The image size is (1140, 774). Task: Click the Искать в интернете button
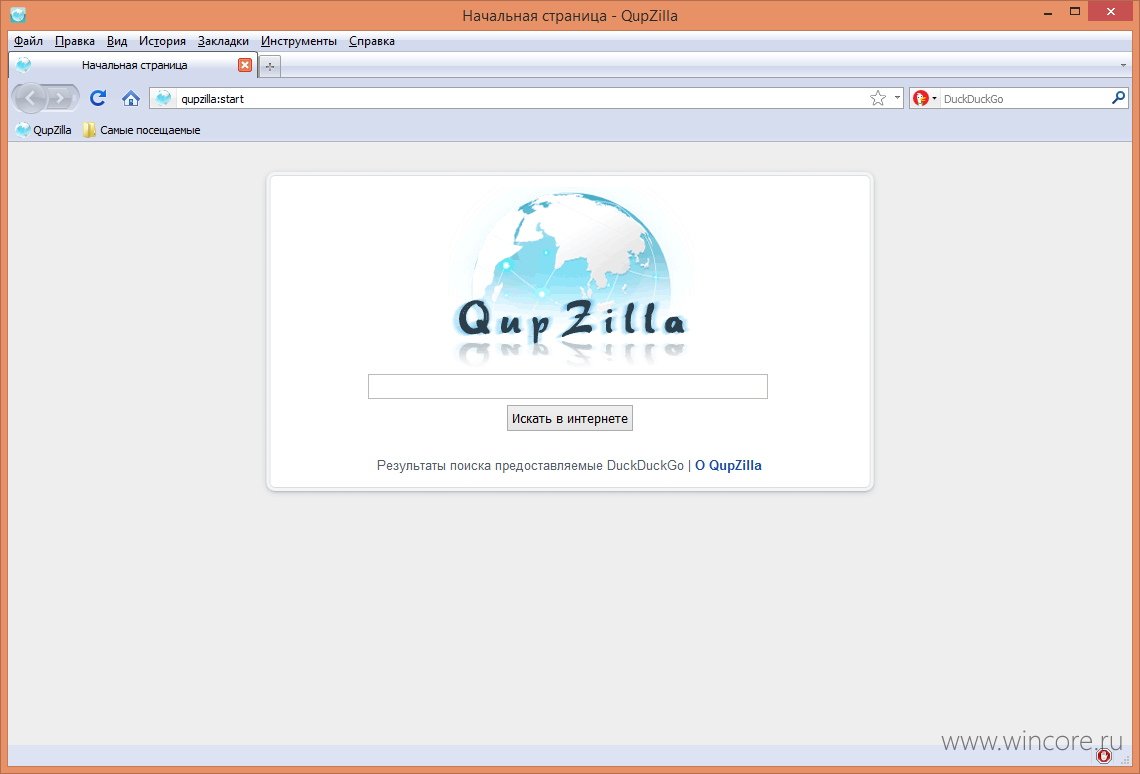pyautogui.click(x=570, y=418)
